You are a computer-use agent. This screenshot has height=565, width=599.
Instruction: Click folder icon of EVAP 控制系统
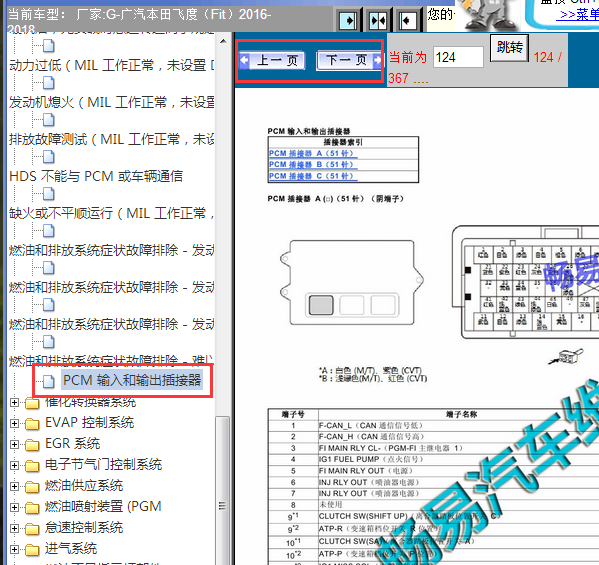pyautogui.click(x=32, y=423)
